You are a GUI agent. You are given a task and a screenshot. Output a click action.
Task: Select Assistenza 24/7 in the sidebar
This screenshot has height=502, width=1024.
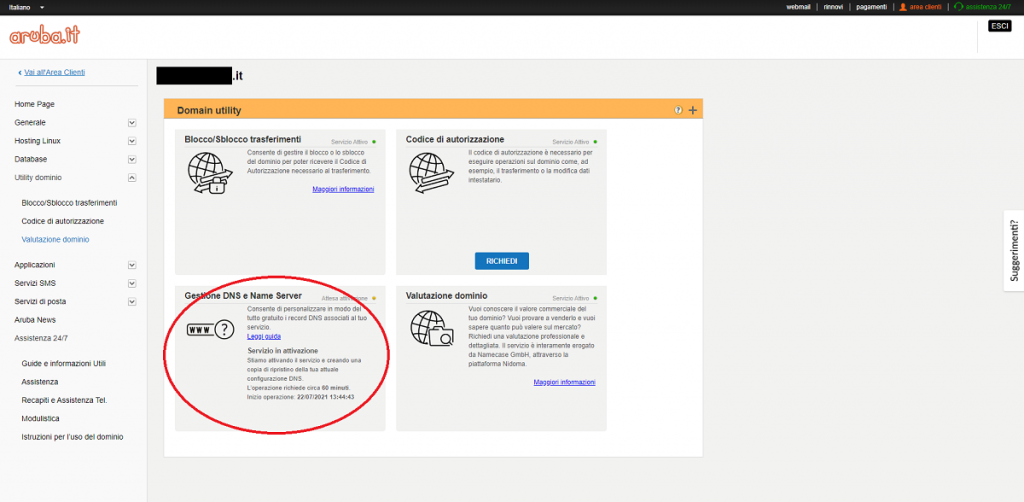41,338
